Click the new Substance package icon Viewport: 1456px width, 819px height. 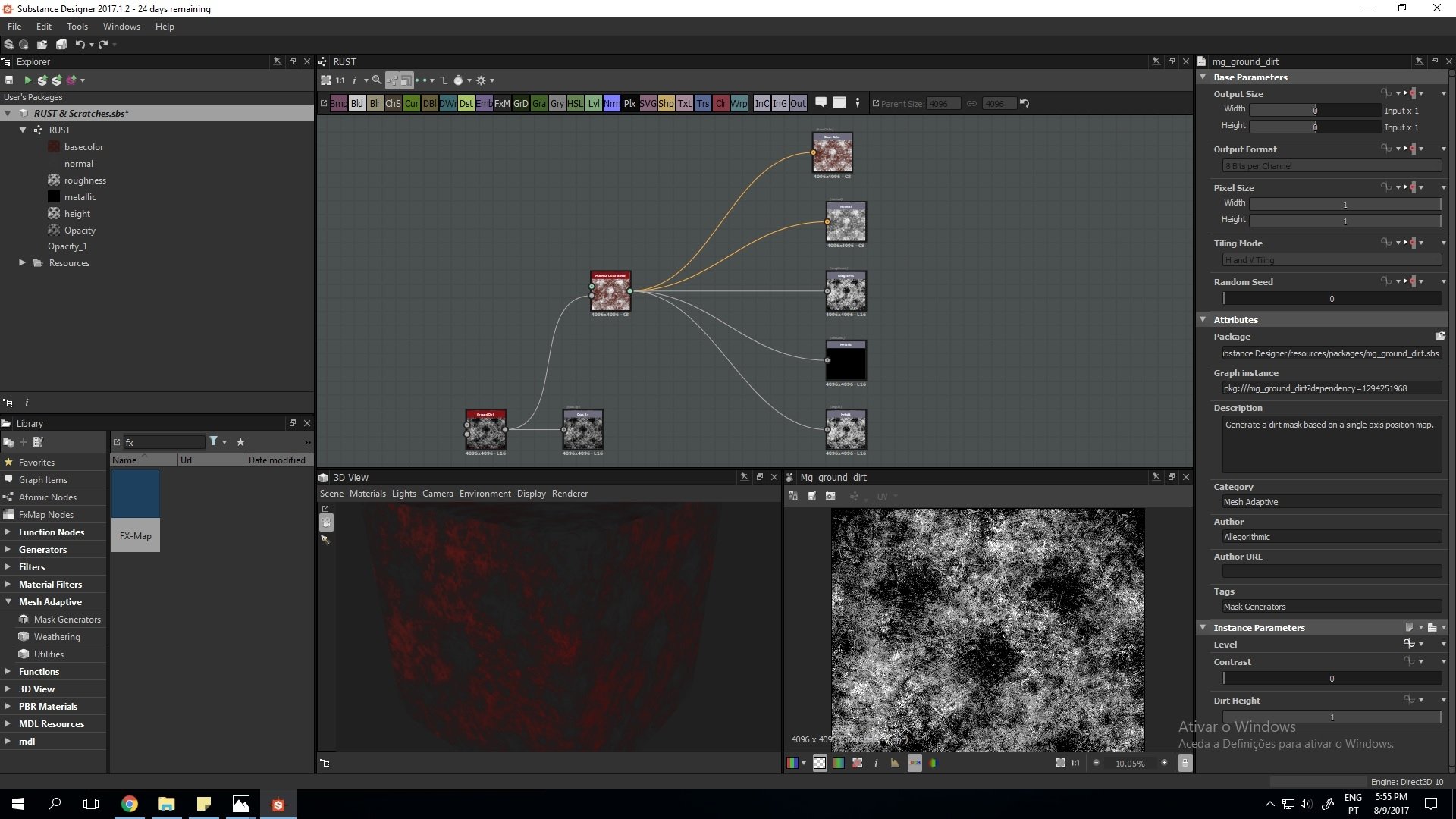(9, 45)
